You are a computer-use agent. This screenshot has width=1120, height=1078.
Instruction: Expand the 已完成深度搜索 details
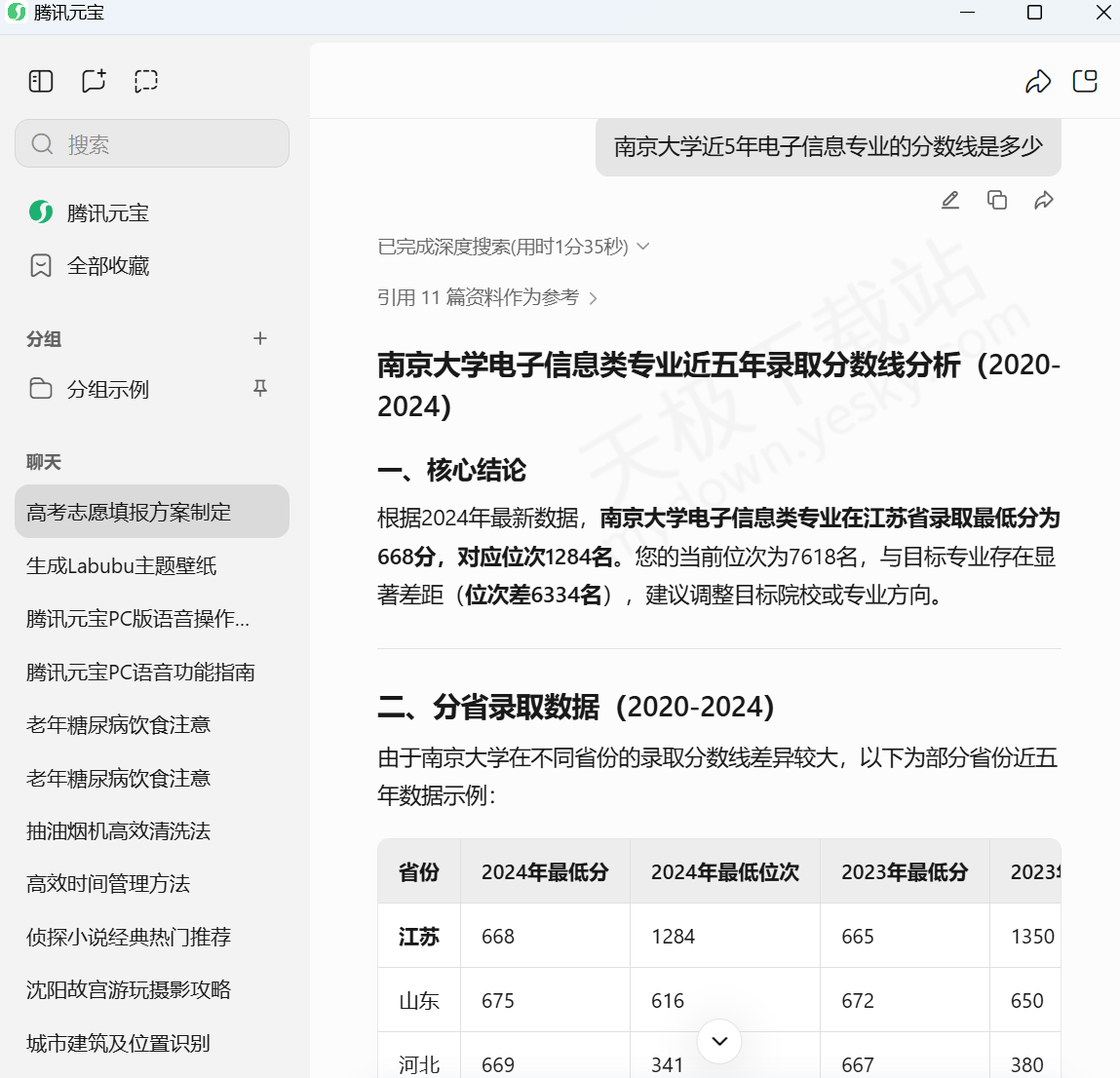pyautogui.click(x=514, y=247)
